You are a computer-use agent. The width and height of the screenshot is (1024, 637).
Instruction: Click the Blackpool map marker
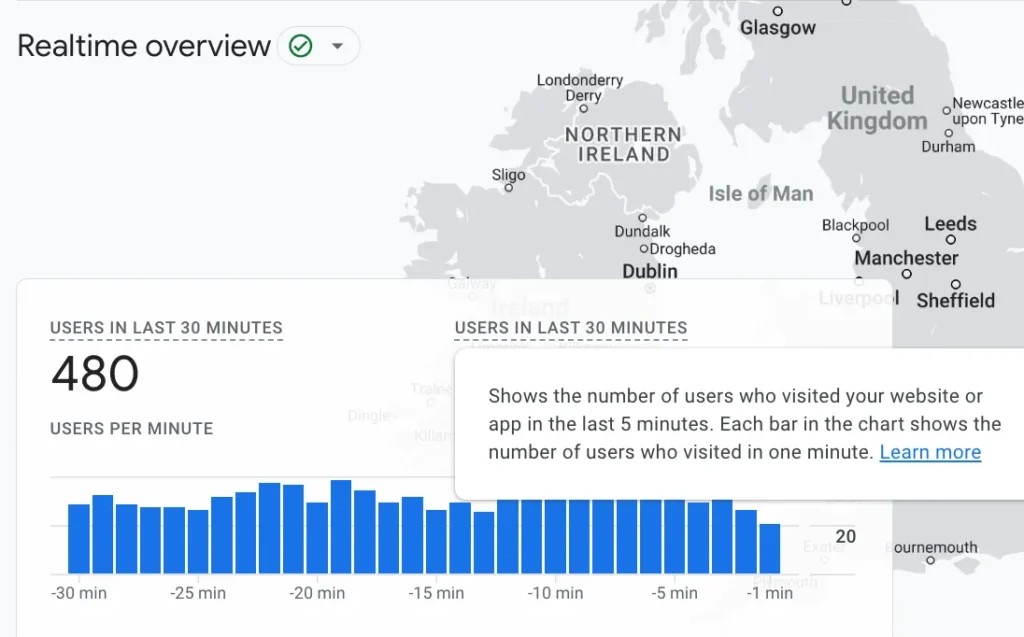click(856, 240)
